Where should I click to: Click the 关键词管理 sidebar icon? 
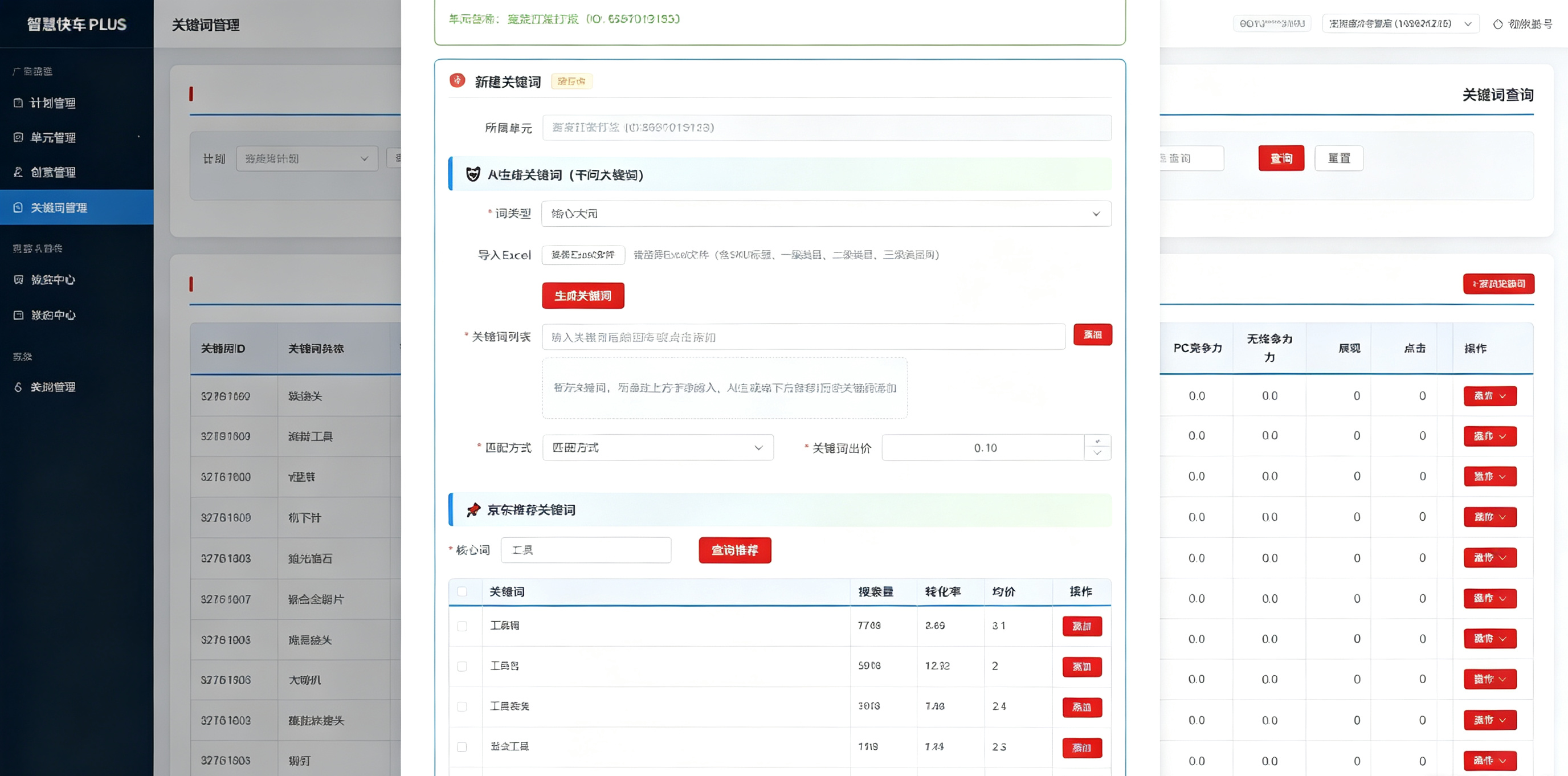coord(18,207)
